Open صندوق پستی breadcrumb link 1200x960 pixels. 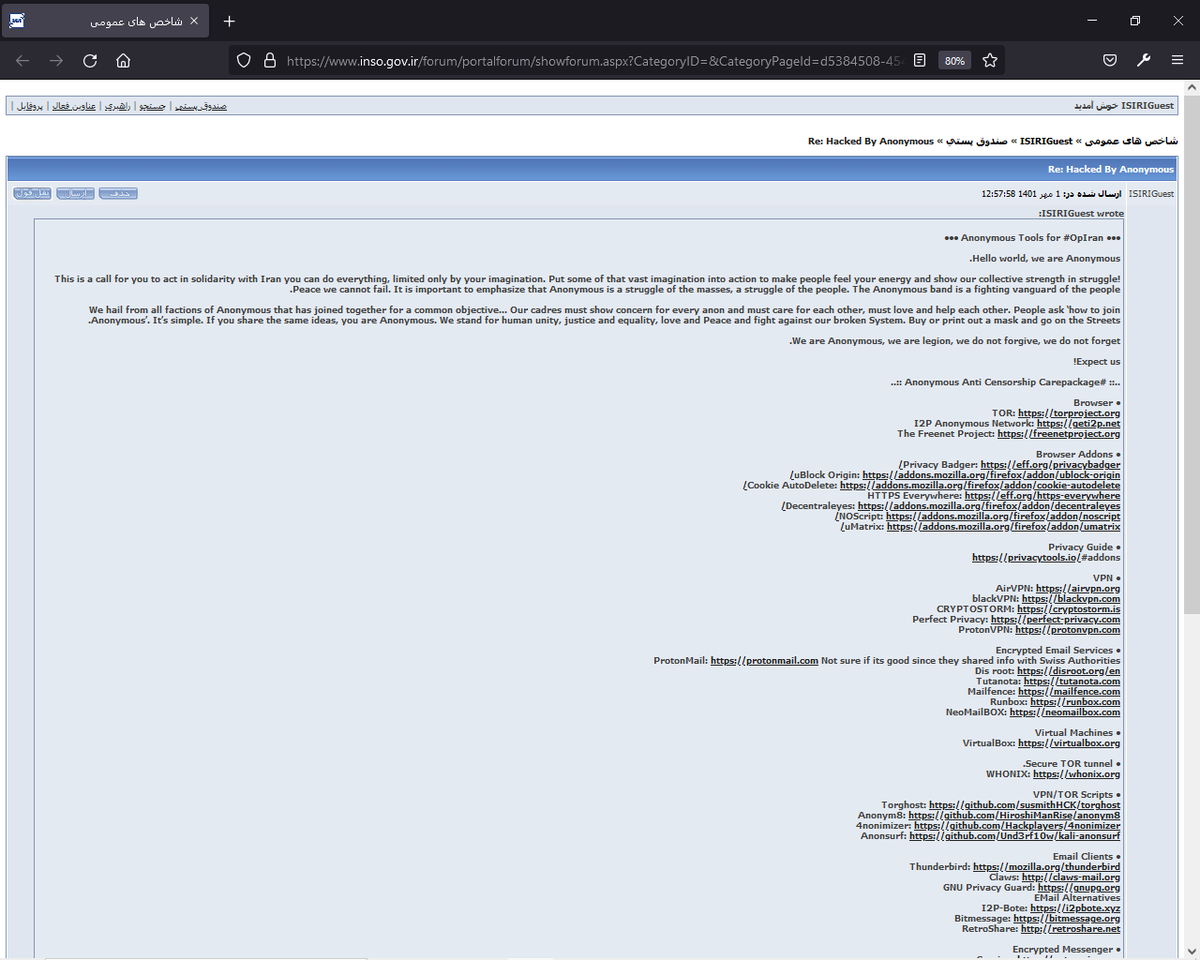point(977,141)
